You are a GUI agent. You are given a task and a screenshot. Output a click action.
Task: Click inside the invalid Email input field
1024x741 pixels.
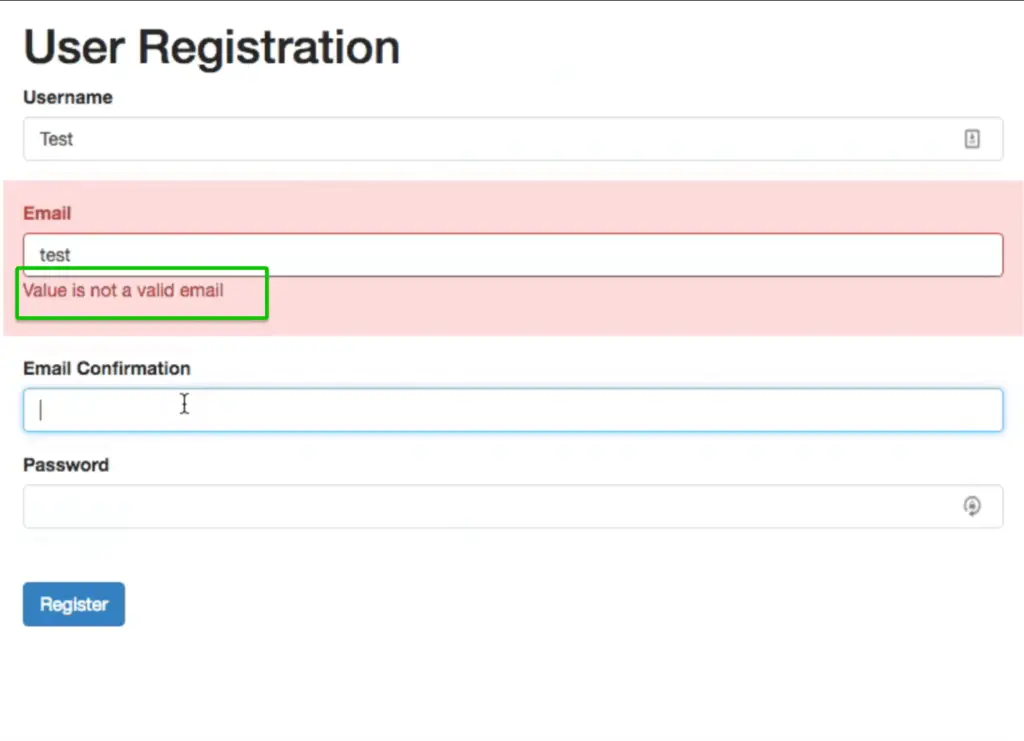click(500, 255)
